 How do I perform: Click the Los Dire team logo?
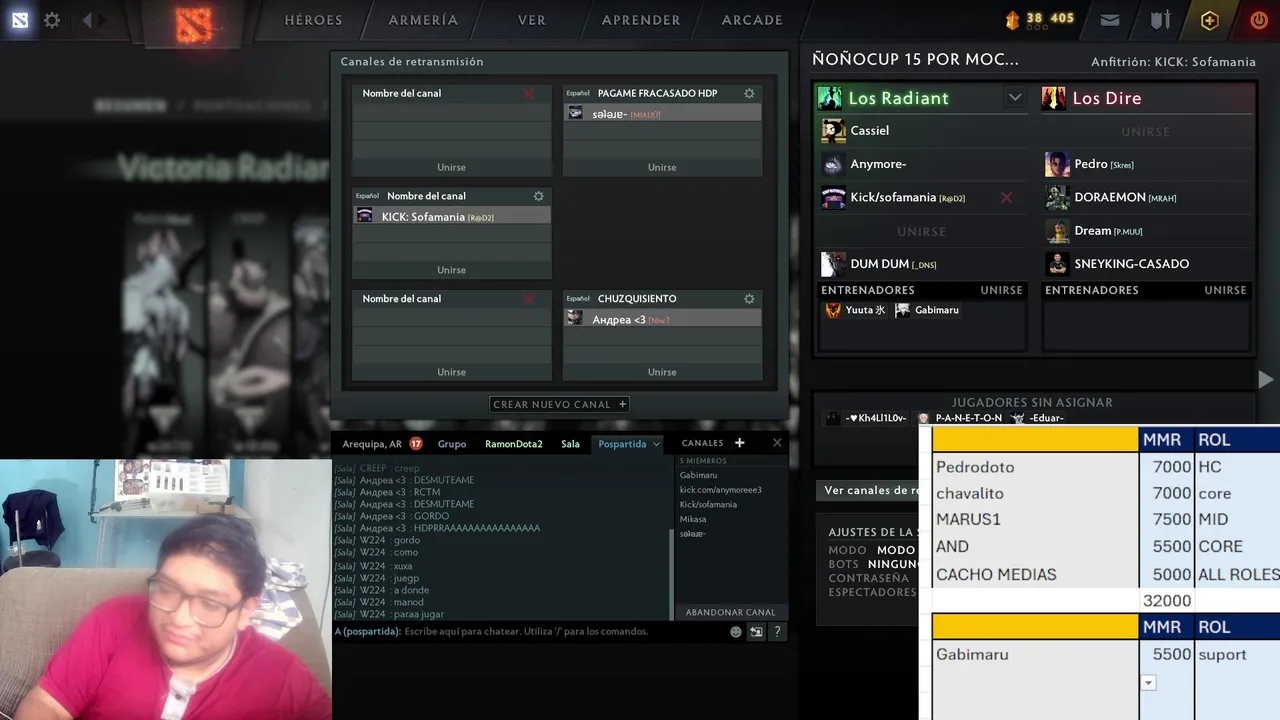point(1054,98)
